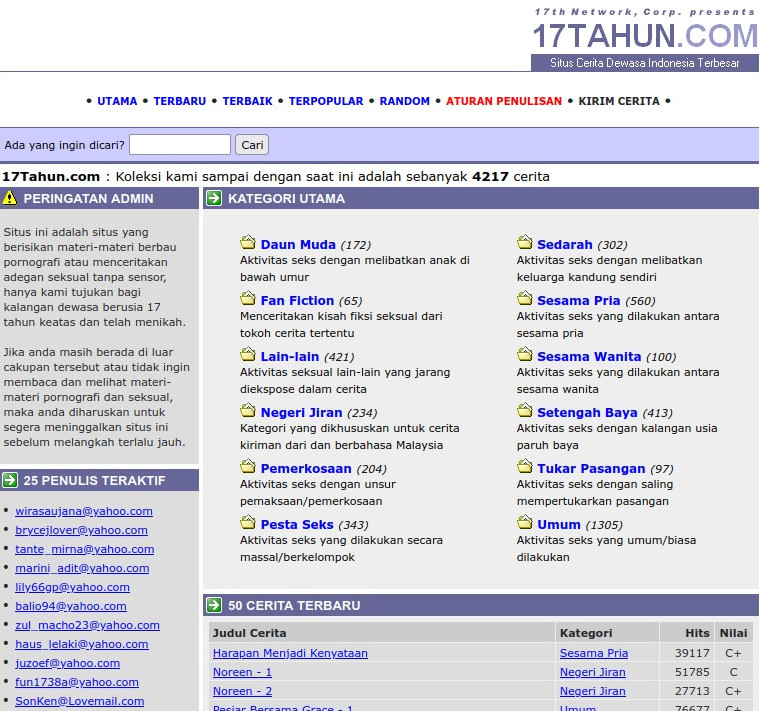Open the ATURAN PENULISAN navigation item
This screenshot has width=761, height=711.
tap(504, 101)
